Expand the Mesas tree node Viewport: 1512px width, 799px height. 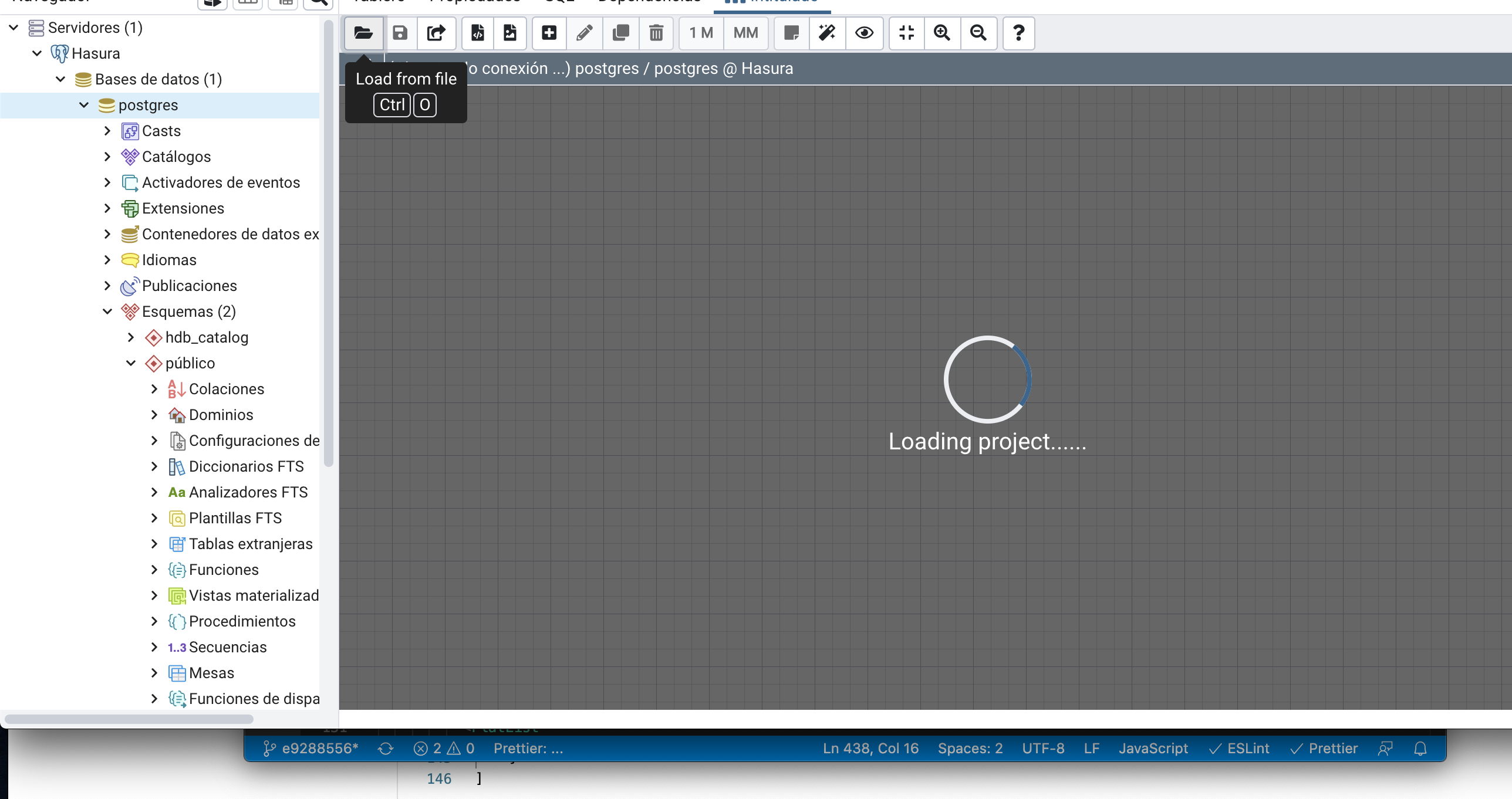click(154, 673)
